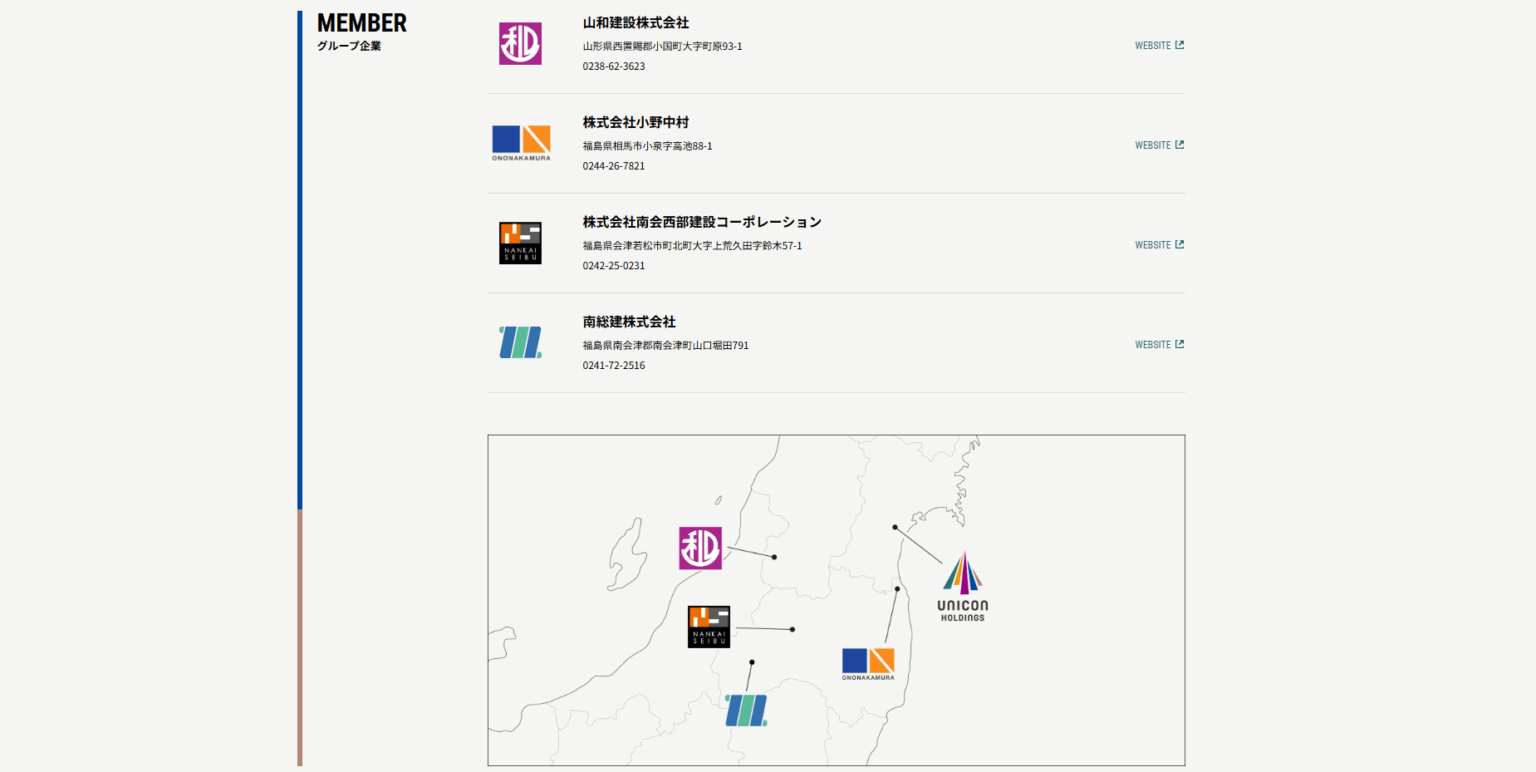Click the グループ企業 subtitle
This screenshot has width=1536, height=772.
349,46
